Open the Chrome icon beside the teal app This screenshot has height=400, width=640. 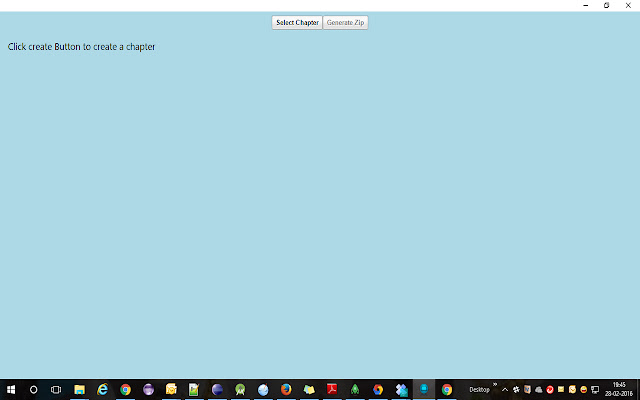pos(447,389)
